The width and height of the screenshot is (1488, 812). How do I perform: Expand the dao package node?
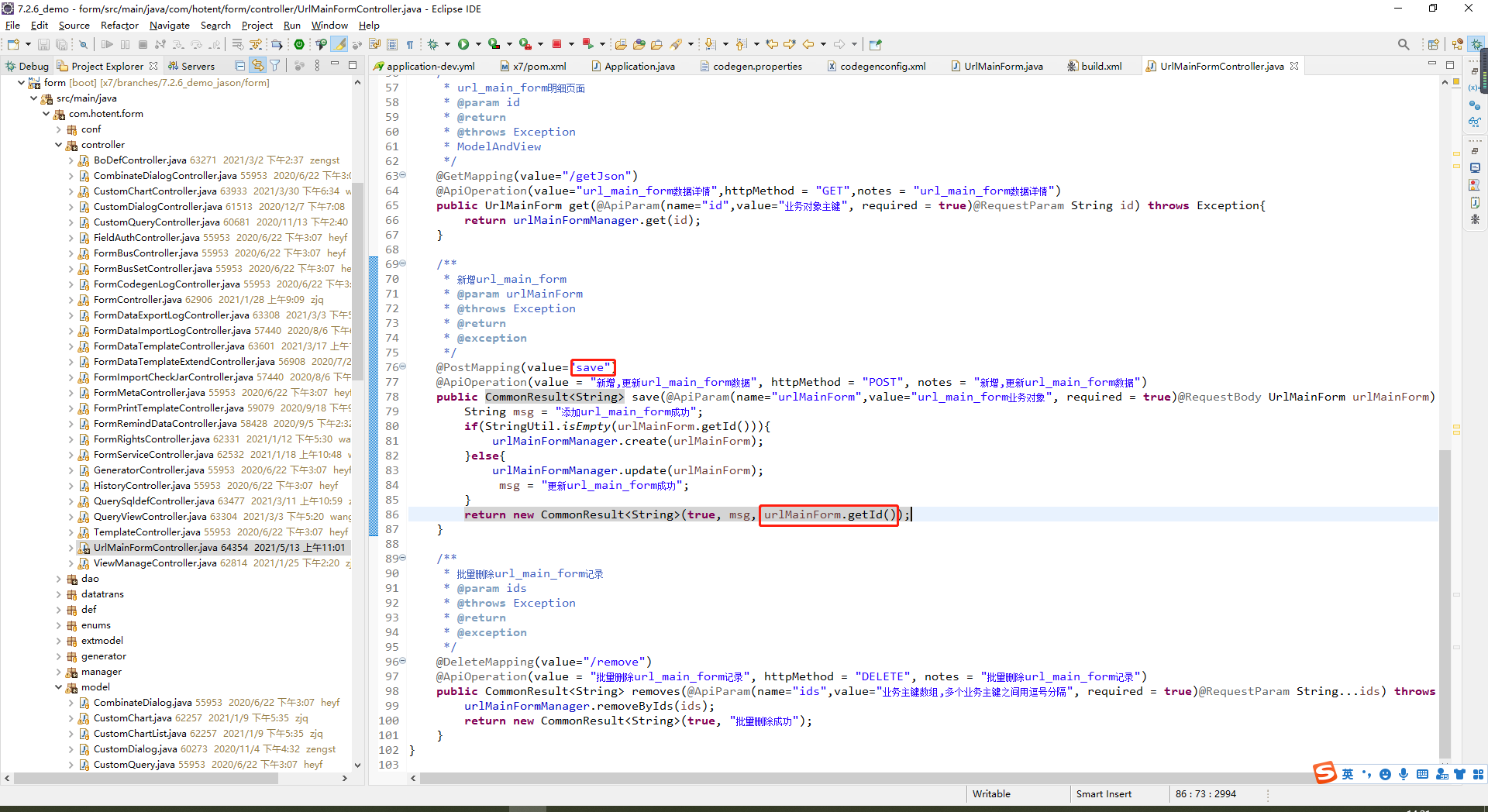59,579
